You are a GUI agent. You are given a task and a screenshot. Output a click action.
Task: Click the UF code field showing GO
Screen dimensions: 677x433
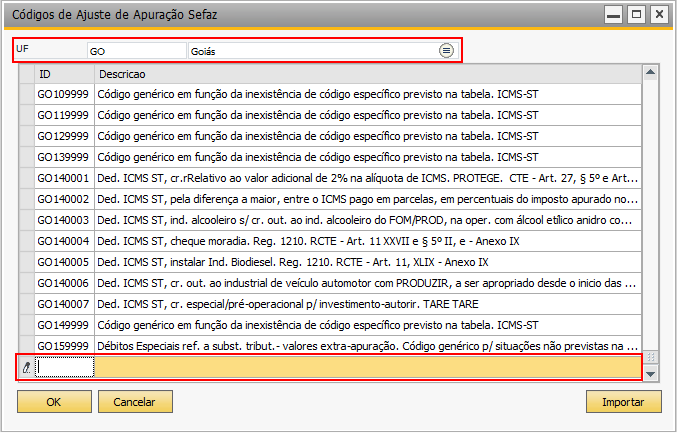tap(136, 51)
